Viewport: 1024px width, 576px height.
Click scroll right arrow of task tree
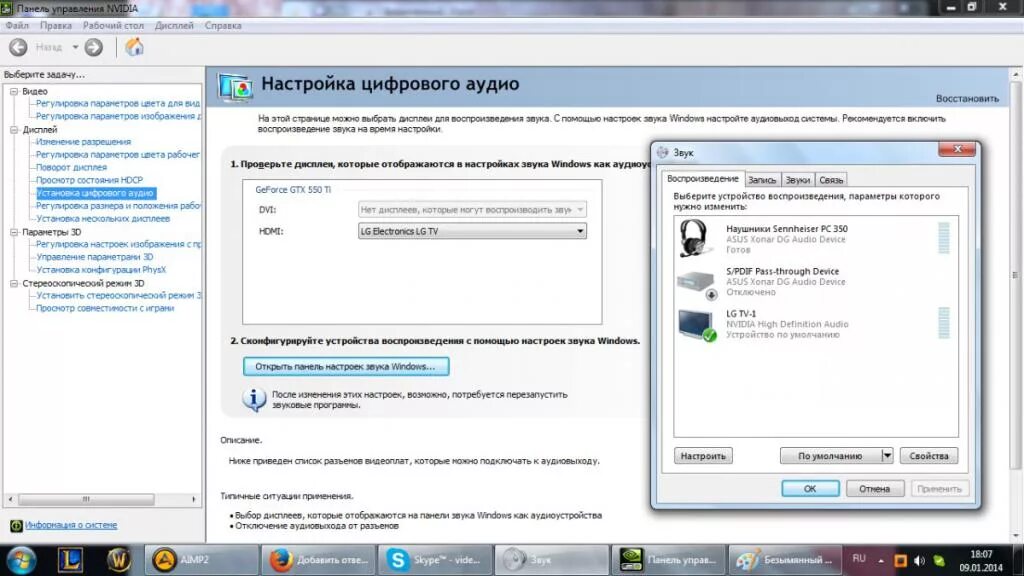point(194,500)
